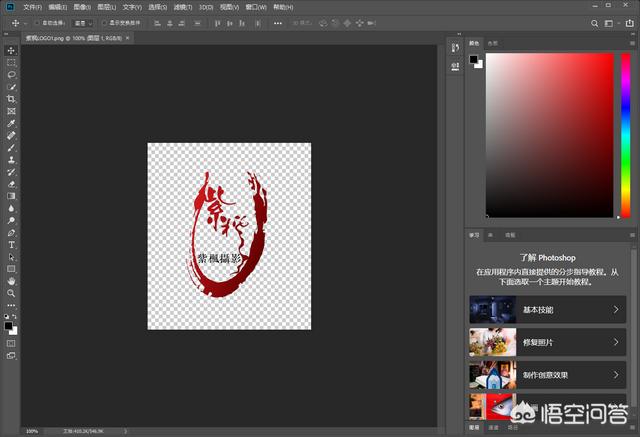Screen dimensions: 640x437
Task: Click the rainbow hue slider strip
Action: (626, 135)
